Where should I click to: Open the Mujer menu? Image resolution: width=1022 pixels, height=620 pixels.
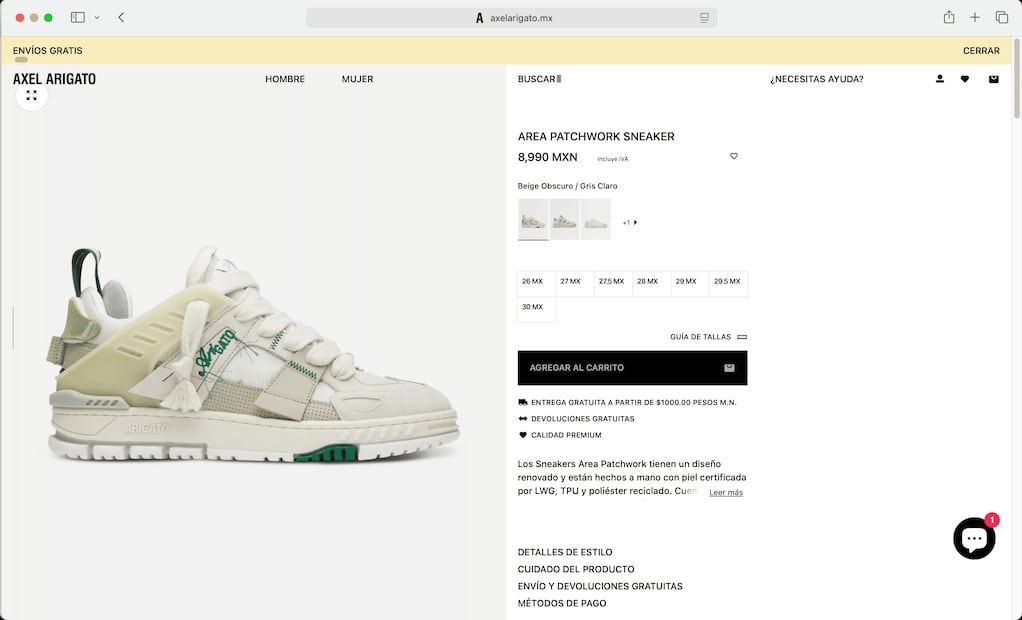coord(357,79)
